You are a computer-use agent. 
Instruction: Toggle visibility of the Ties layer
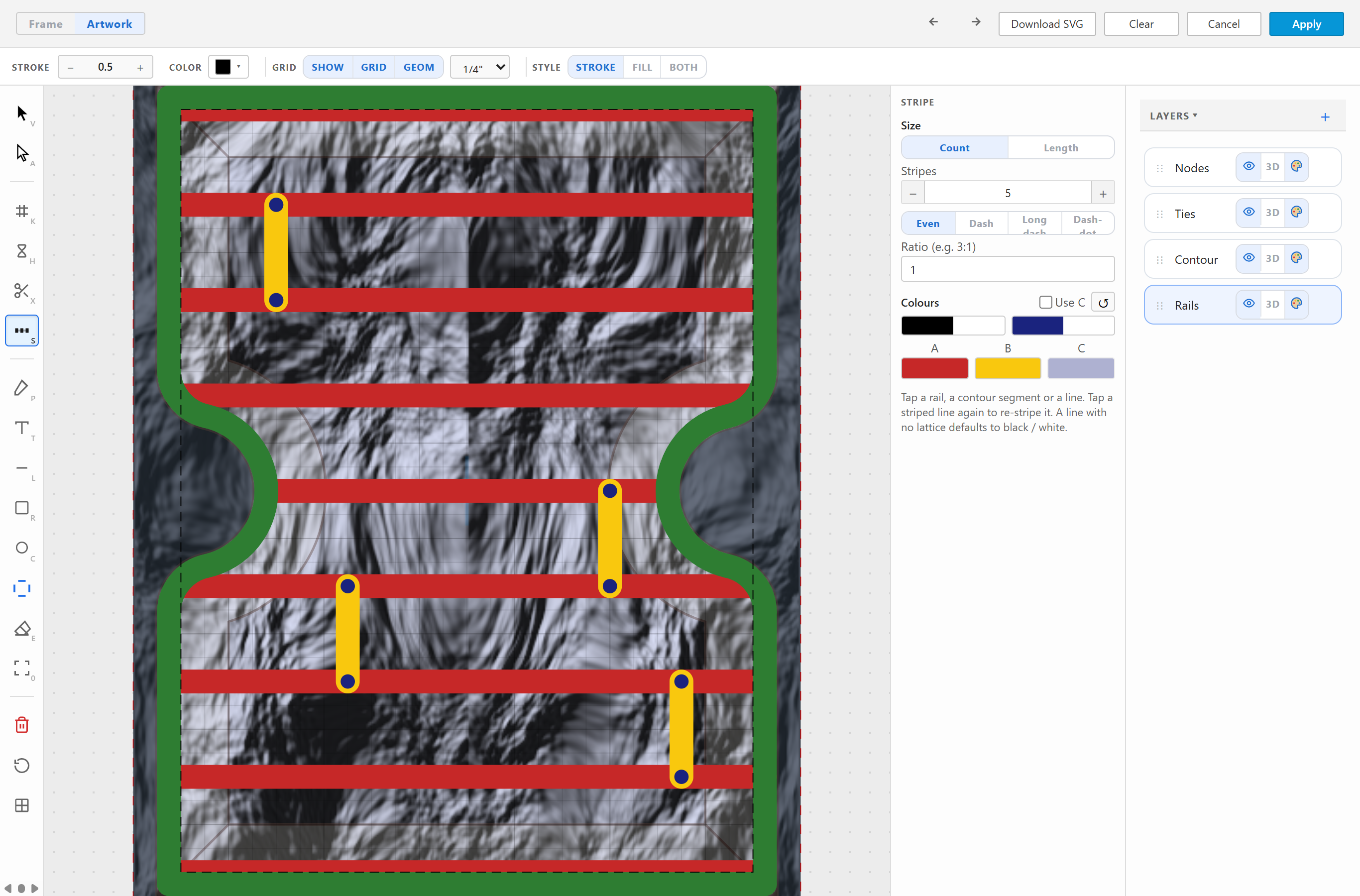[1249, 212]
